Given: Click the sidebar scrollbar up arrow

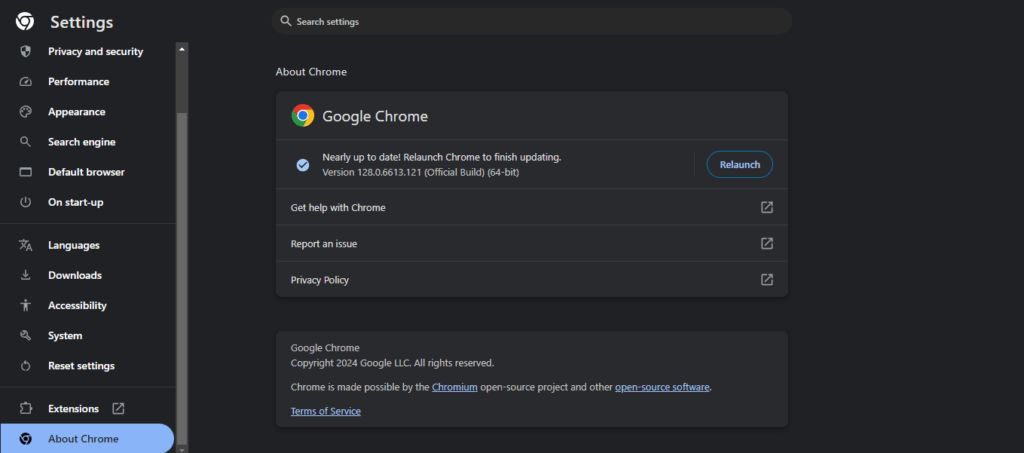Looking at the screenshot, I should point(182,49).
